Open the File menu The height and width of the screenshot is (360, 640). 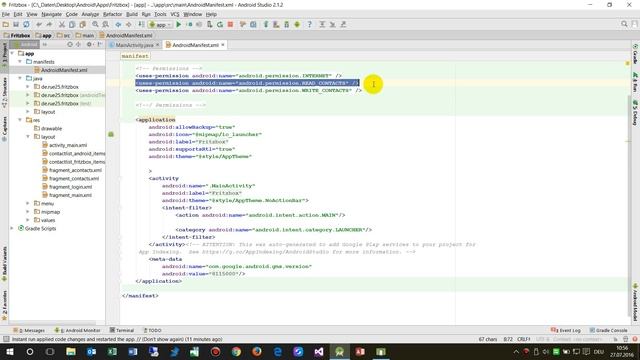pyautogui.click(x=6, y=14)
